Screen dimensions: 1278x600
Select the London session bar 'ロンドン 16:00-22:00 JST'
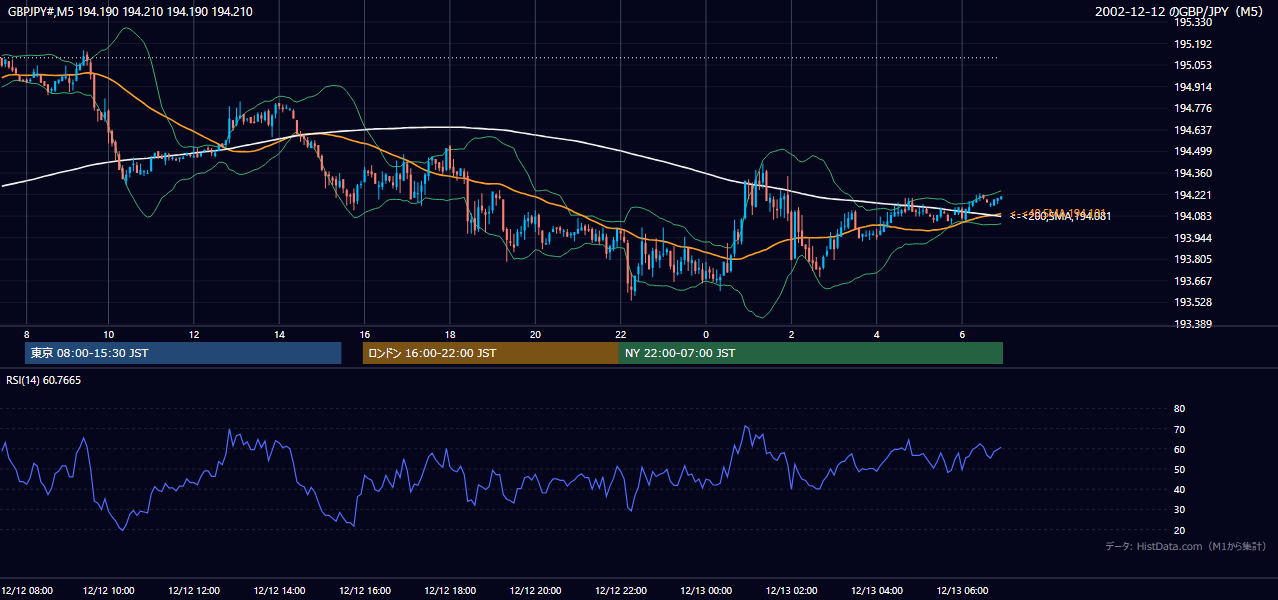[x=490, y=353]
